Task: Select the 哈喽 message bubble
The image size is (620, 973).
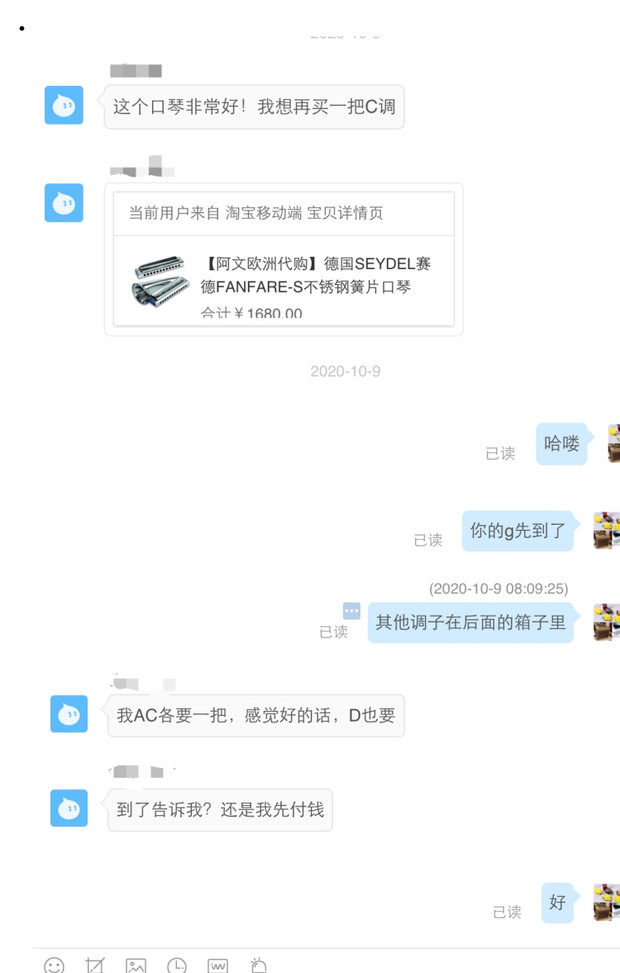Action: (x=561, y=444)
